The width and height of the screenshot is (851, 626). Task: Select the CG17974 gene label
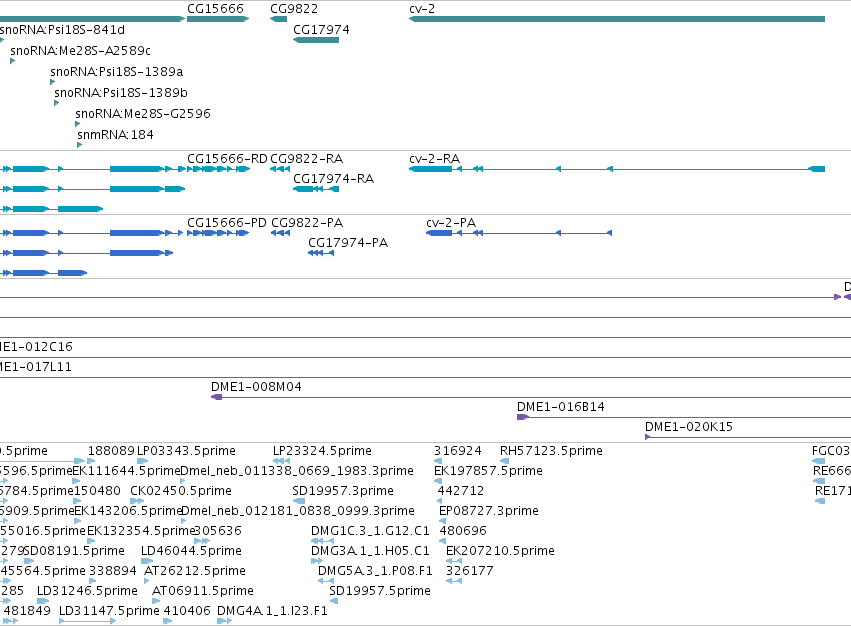pyautogui.click(x=321, y=30)
